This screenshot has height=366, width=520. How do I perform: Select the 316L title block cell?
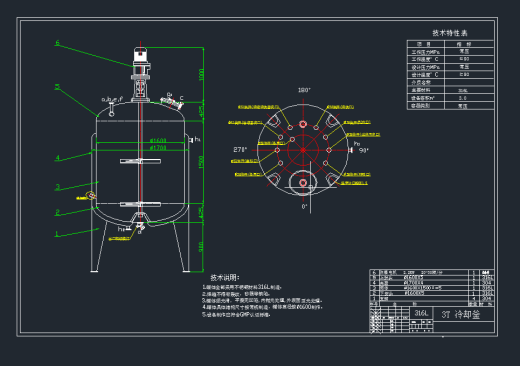(x=421, y=313)
